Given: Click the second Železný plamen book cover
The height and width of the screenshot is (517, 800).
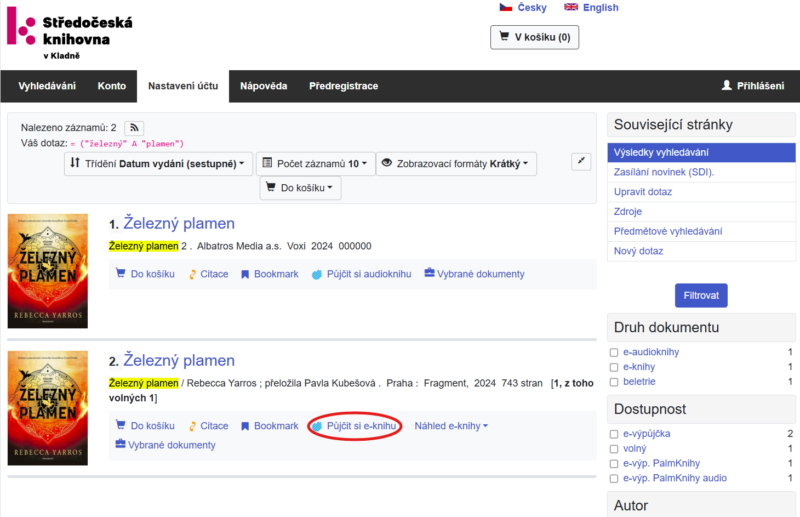Looking at the screenshot, I should (x=47, y=408).
